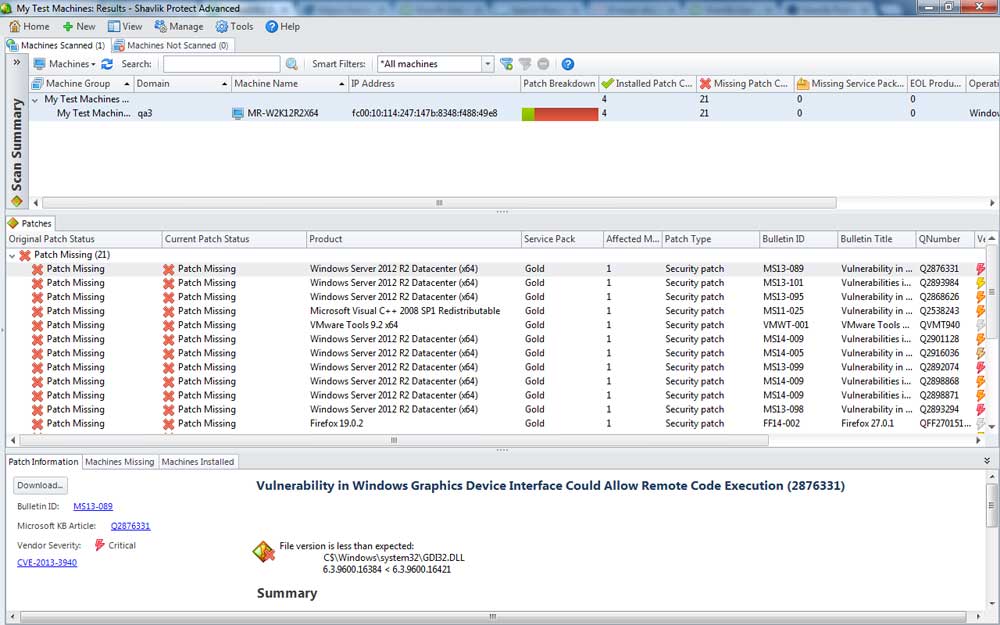
Task: Open the Machines dropdown button
Action: click(65, 64)
